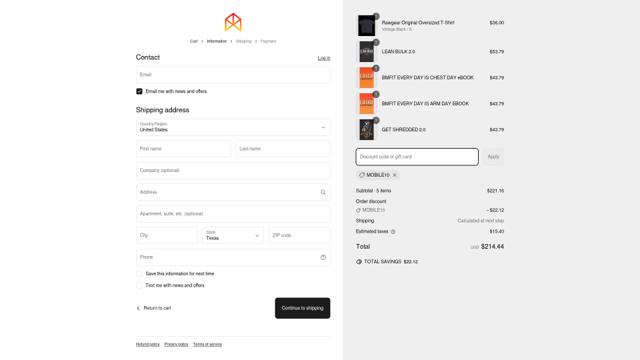This screenshot has height=360, width=640.
Task: Click the GET SHREDDED 2.0 product name
Action: [403, 130]
